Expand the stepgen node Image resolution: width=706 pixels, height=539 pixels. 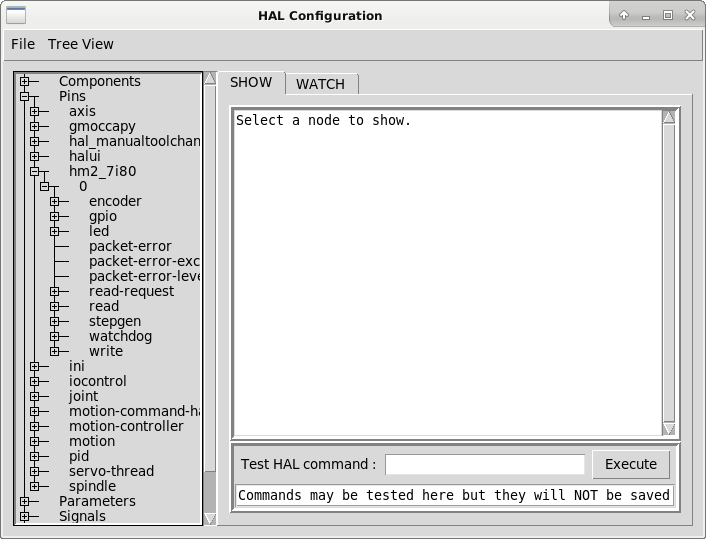tap(54, 322)
